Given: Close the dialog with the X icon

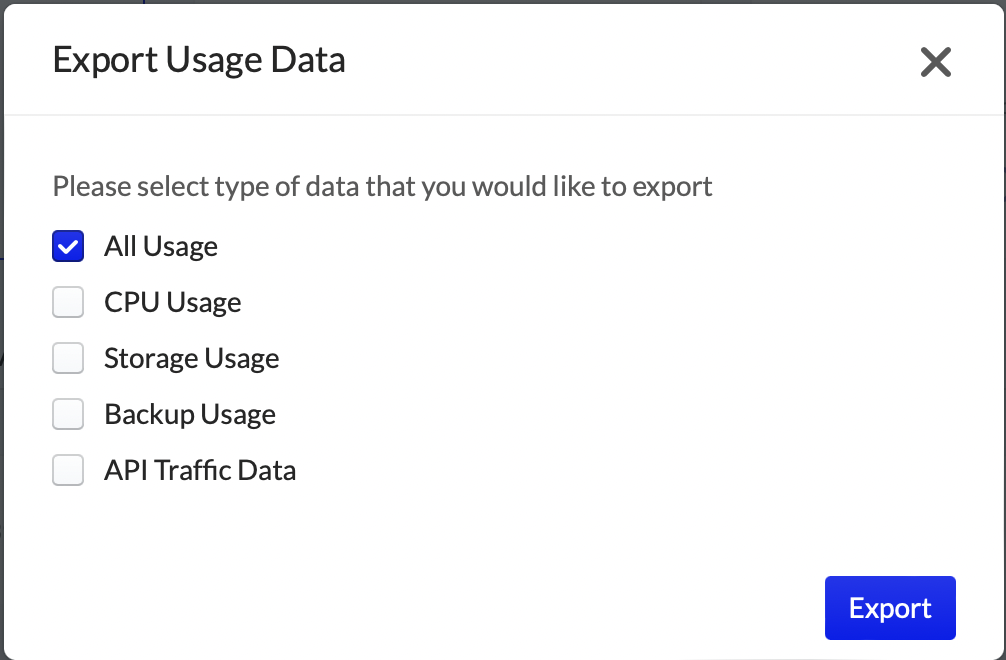Looking at the screenshot, I should coord(935,62).
